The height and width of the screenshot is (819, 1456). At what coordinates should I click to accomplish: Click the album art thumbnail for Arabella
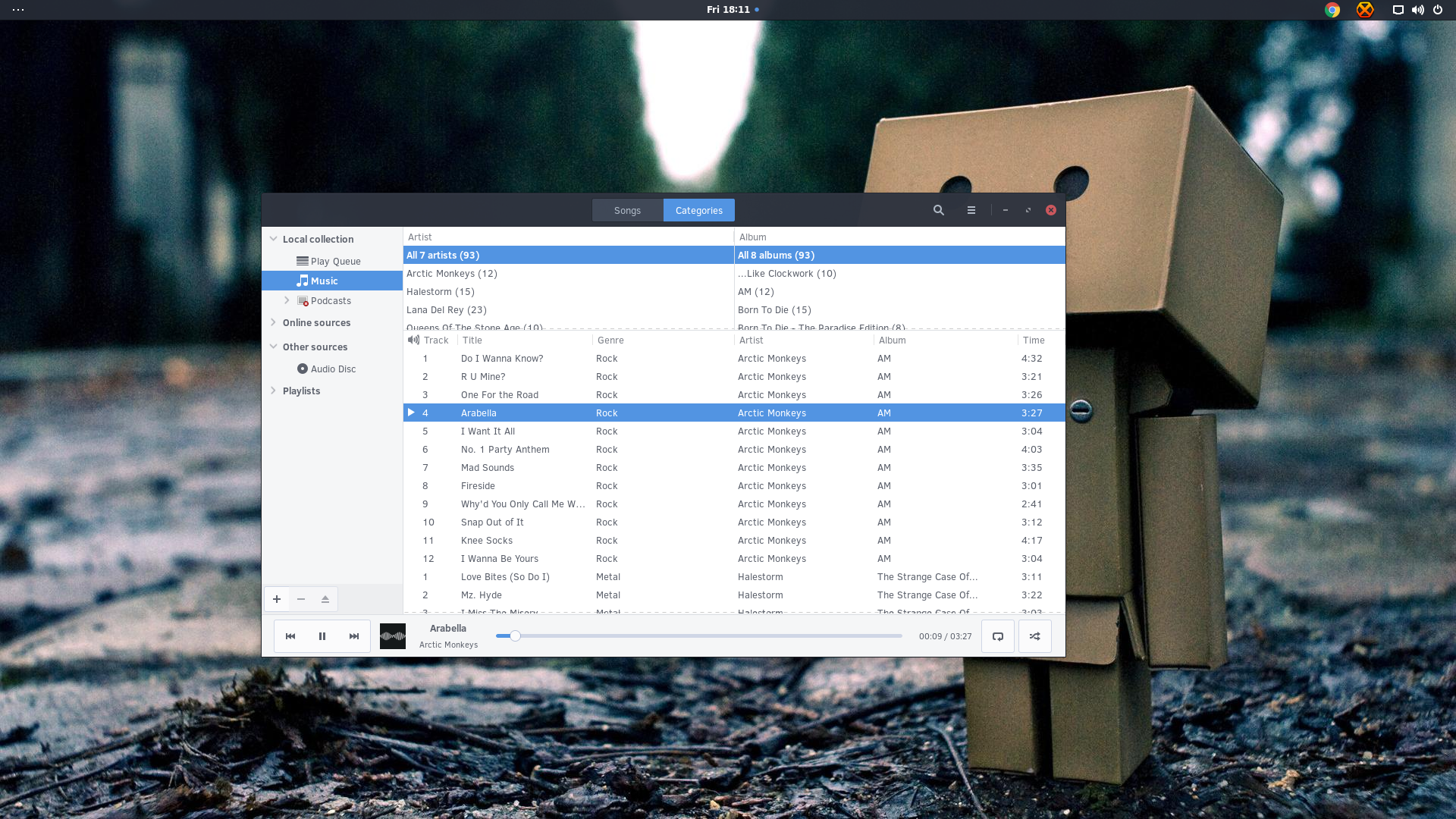(x=393, y=636)
